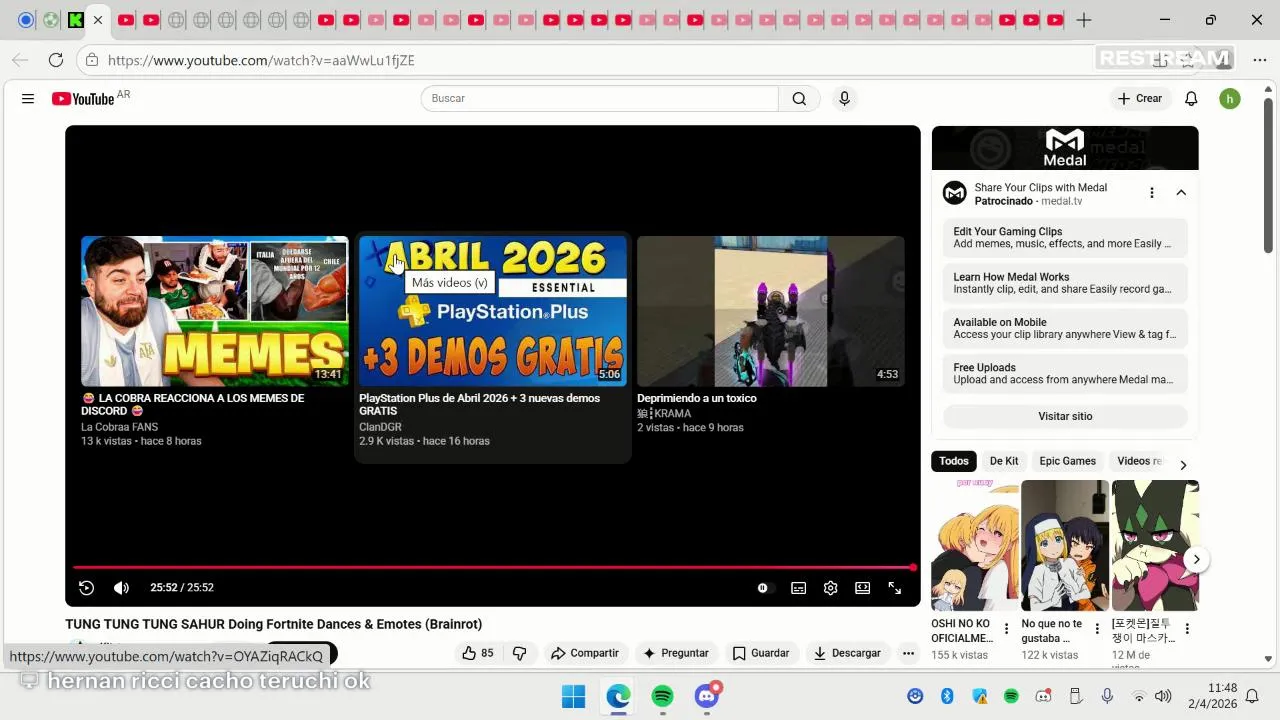Open the Compartir share dialog
The height and width of the screenshot is (720, 1280).
coord(585,653)
